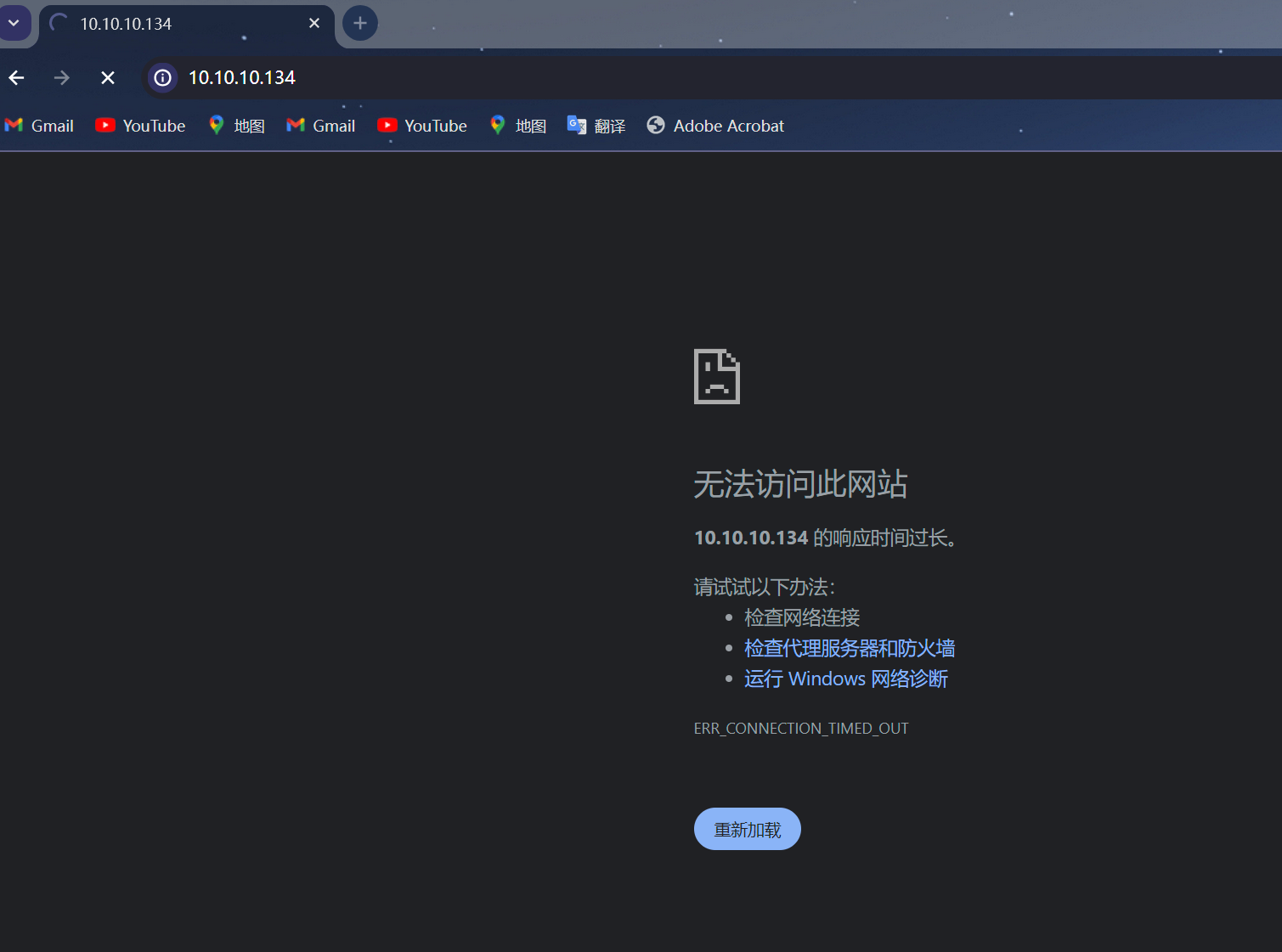1282x952 pixels.
Task: Open the first 地图 maps bookmark
Action: tap(237, 126)
